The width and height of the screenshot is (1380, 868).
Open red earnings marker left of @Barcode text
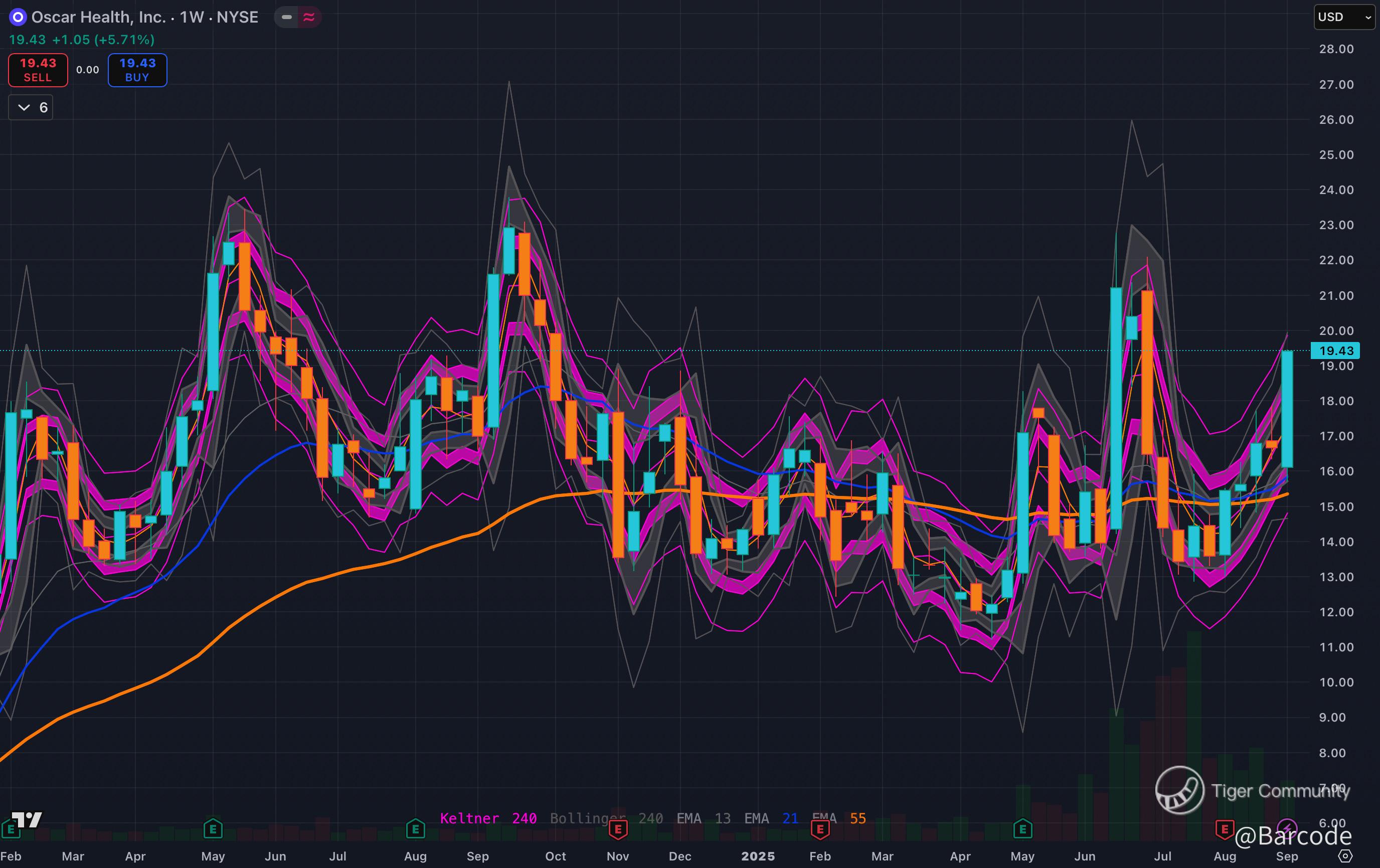[1225, 828]
